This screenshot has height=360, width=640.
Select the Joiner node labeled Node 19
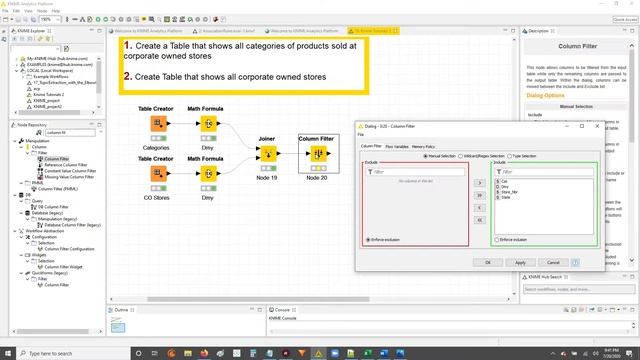point(268,153)
